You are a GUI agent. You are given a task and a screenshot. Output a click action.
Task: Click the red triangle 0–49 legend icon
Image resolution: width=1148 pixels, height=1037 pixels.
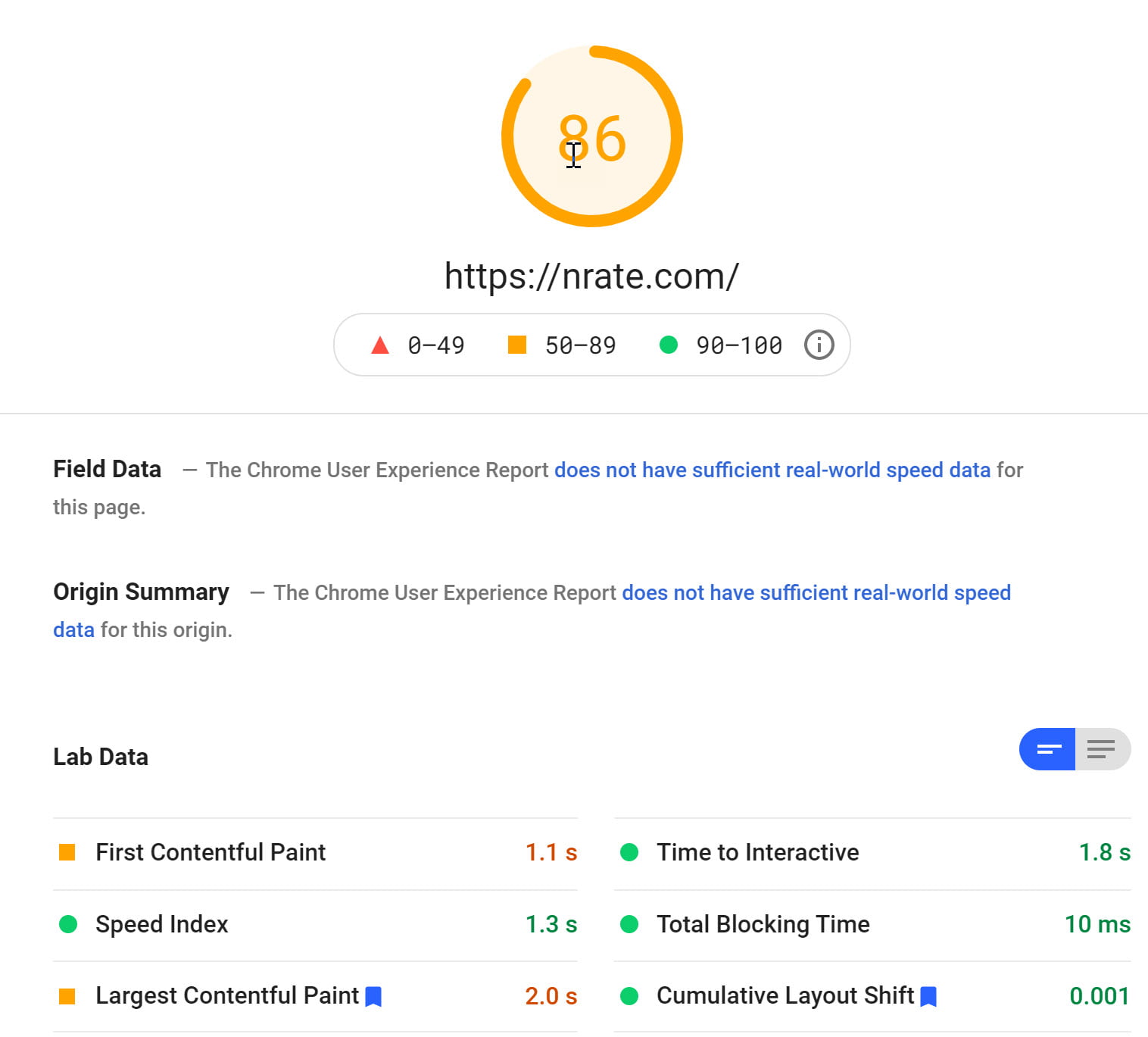380,345
